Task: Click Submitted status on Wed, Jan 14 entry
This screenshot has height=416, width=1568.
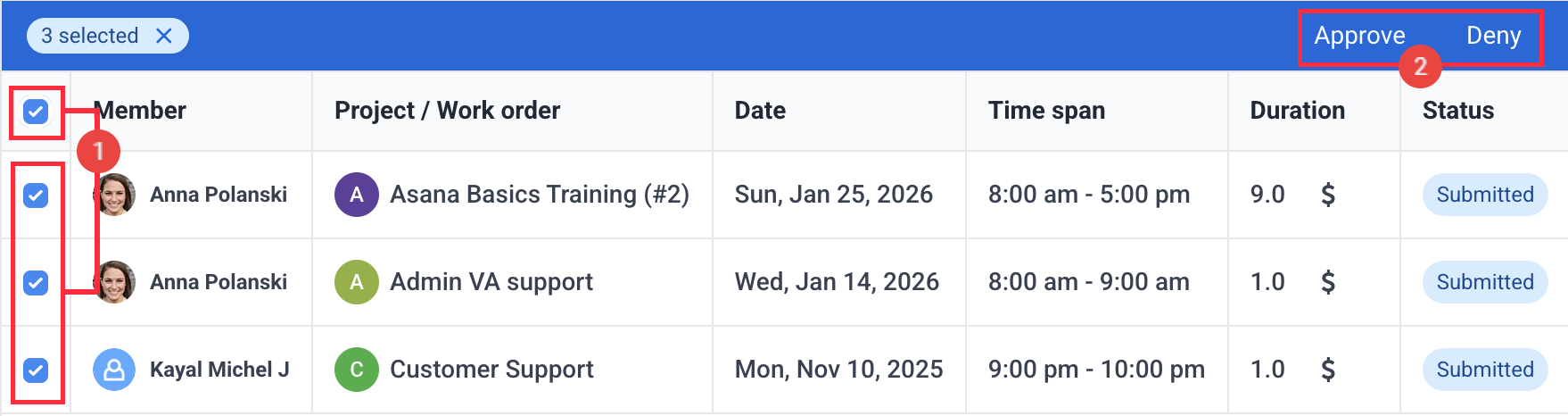Action: click(1484, 282)
